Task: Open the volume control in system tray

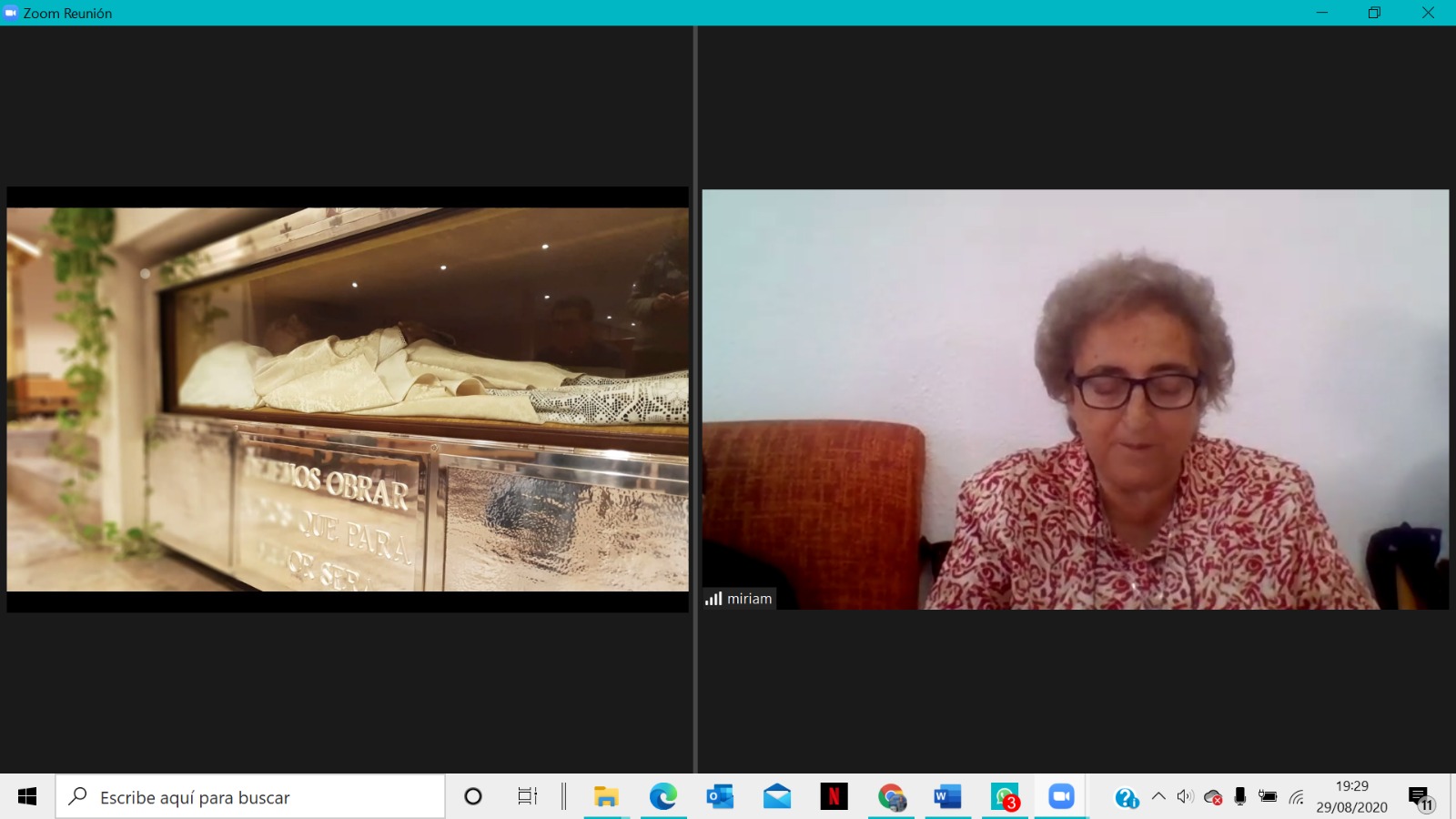Action: (x=1184, y=797)
